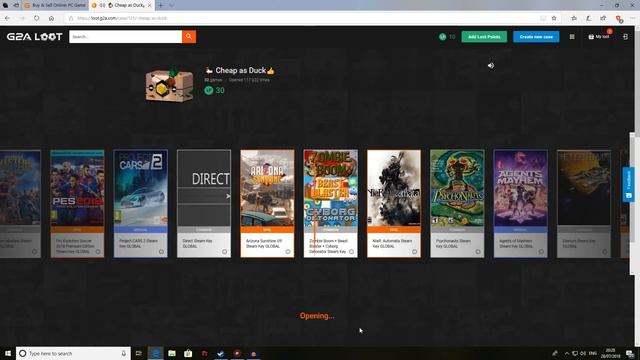Click the Cortana microphone icon
The width and height of the screenshot is (640, 360).
(x=124, y=353)
